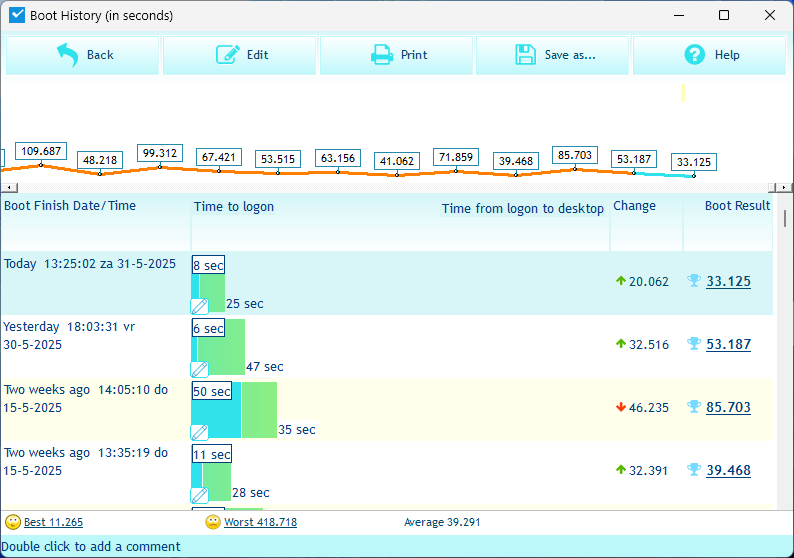Click the Worst 418.718 link
Screen dimensions: 794x558
tap(260, 522)
